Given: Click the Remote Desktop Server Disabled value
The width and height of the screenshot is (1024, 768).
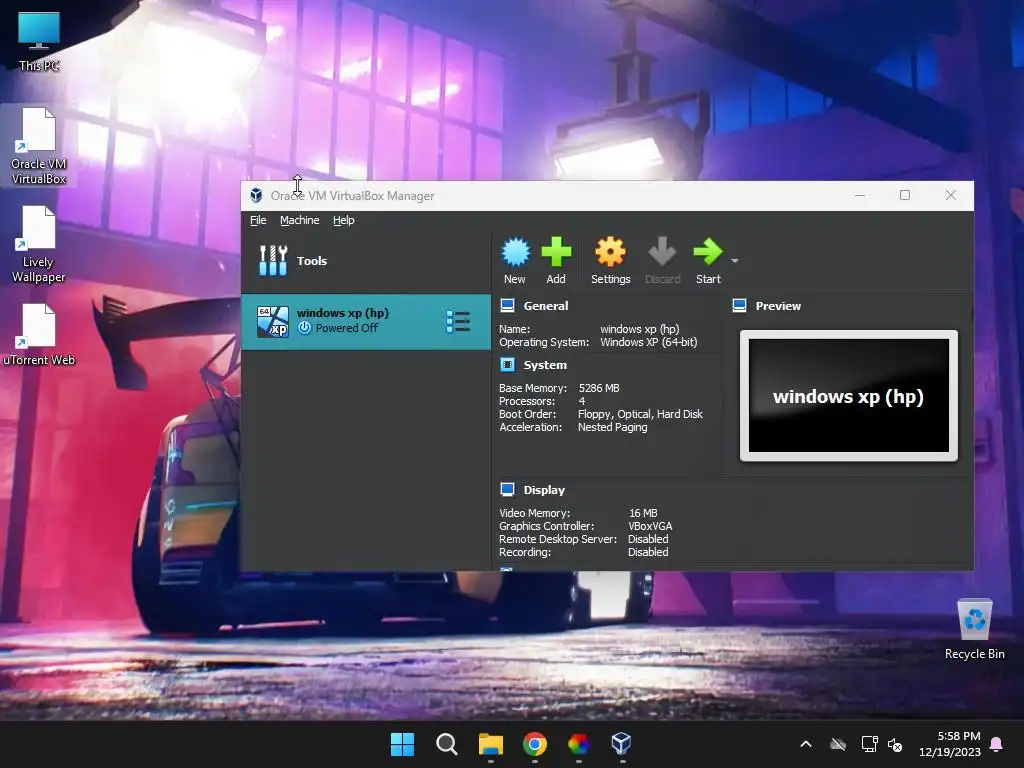Looking at the screenshot, I should point(648,539).
